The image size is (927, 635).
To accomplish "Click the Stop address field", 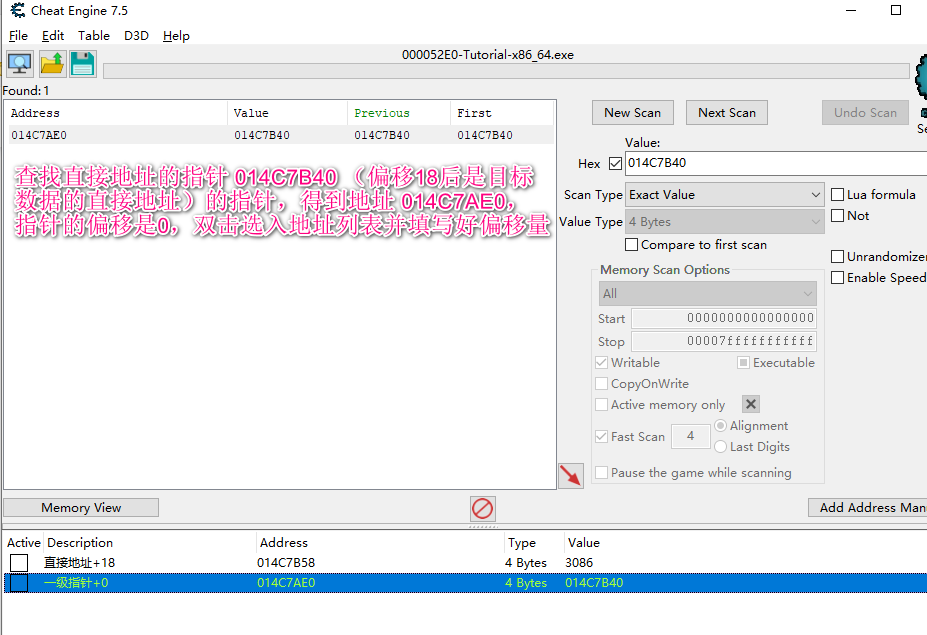I will coord(724,341).
